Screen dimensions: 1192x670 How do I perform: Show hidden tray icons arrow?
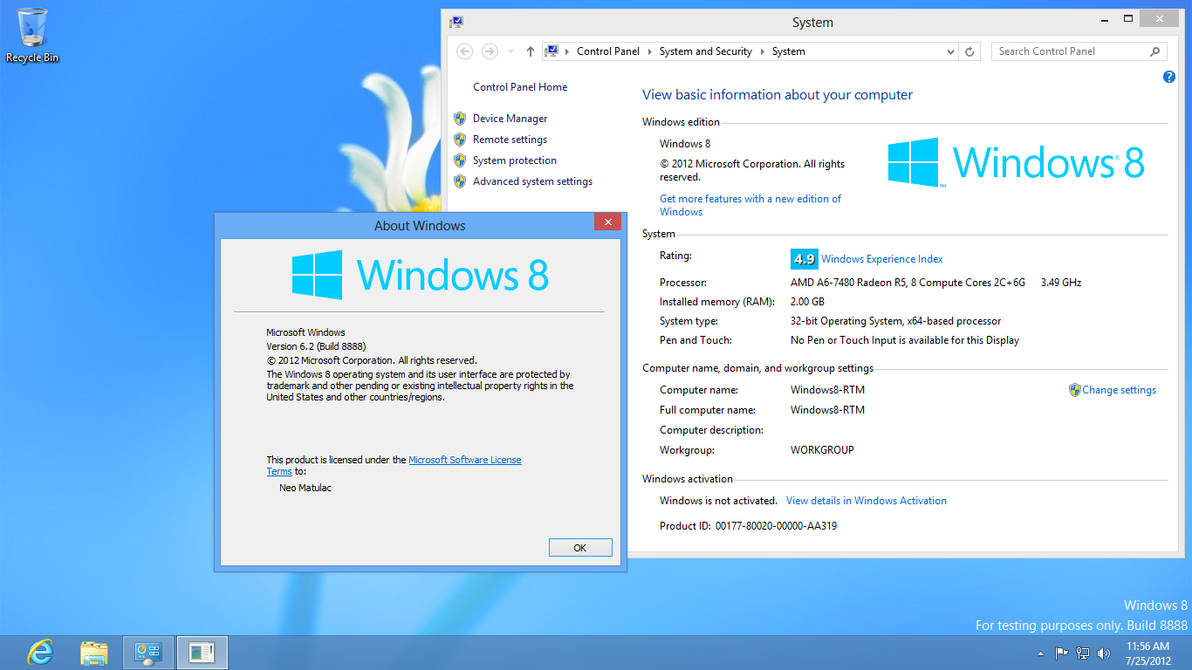1040,653
